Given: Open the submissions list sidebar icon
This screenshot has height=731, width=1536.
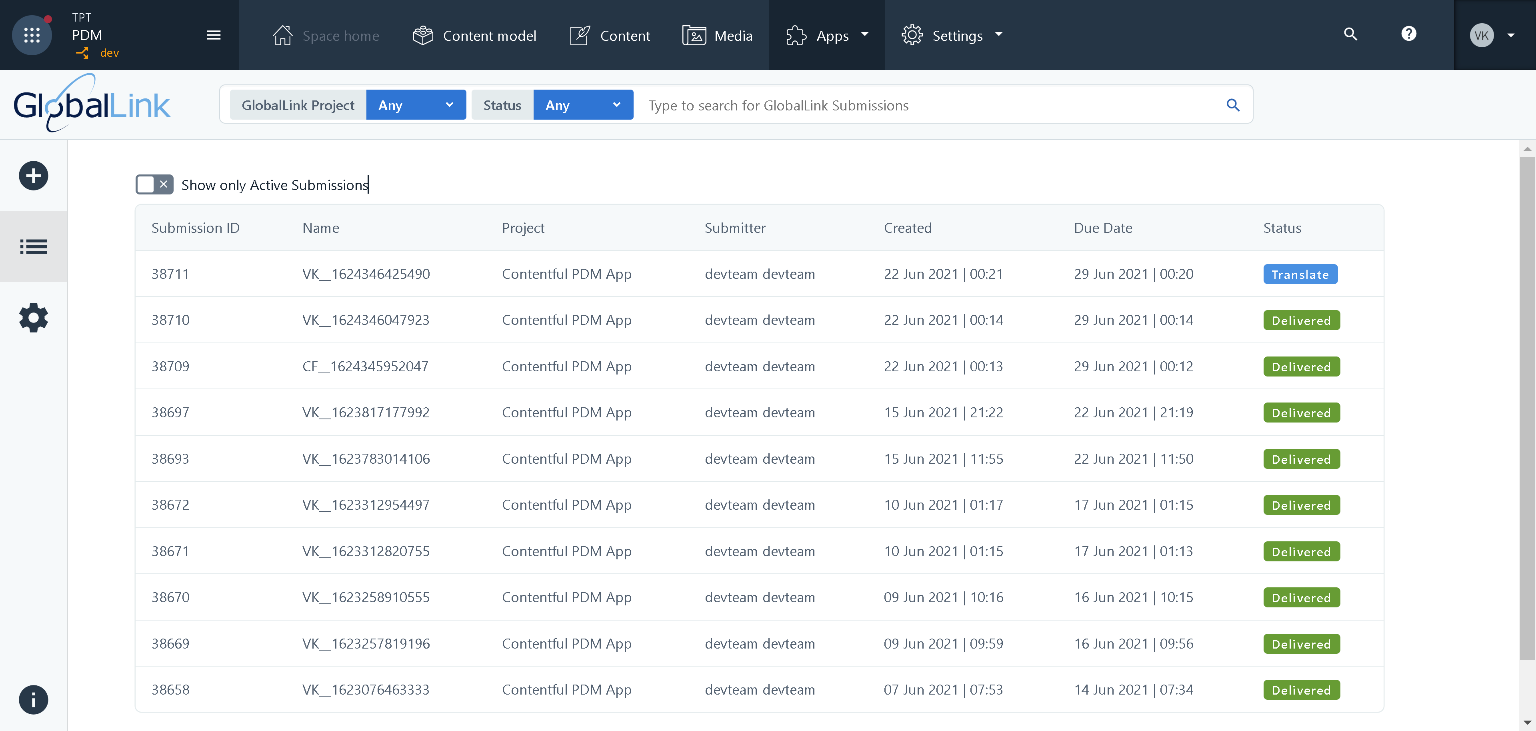Looking at the screenshot, I should click(33, 247).
